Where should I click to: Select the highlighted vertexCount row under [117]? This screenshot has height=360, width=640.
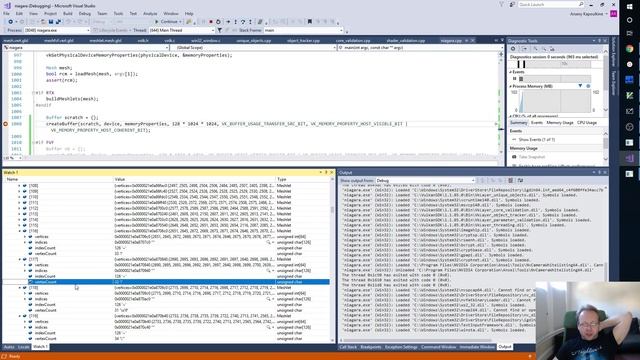pyautogui.click(x=166, y=282)
